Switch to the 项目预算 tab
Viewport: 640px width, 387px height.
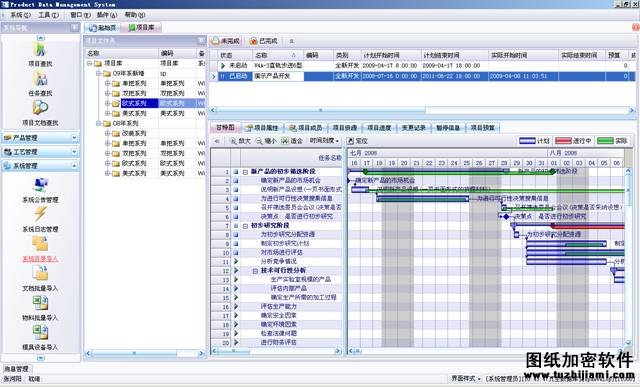482,128
